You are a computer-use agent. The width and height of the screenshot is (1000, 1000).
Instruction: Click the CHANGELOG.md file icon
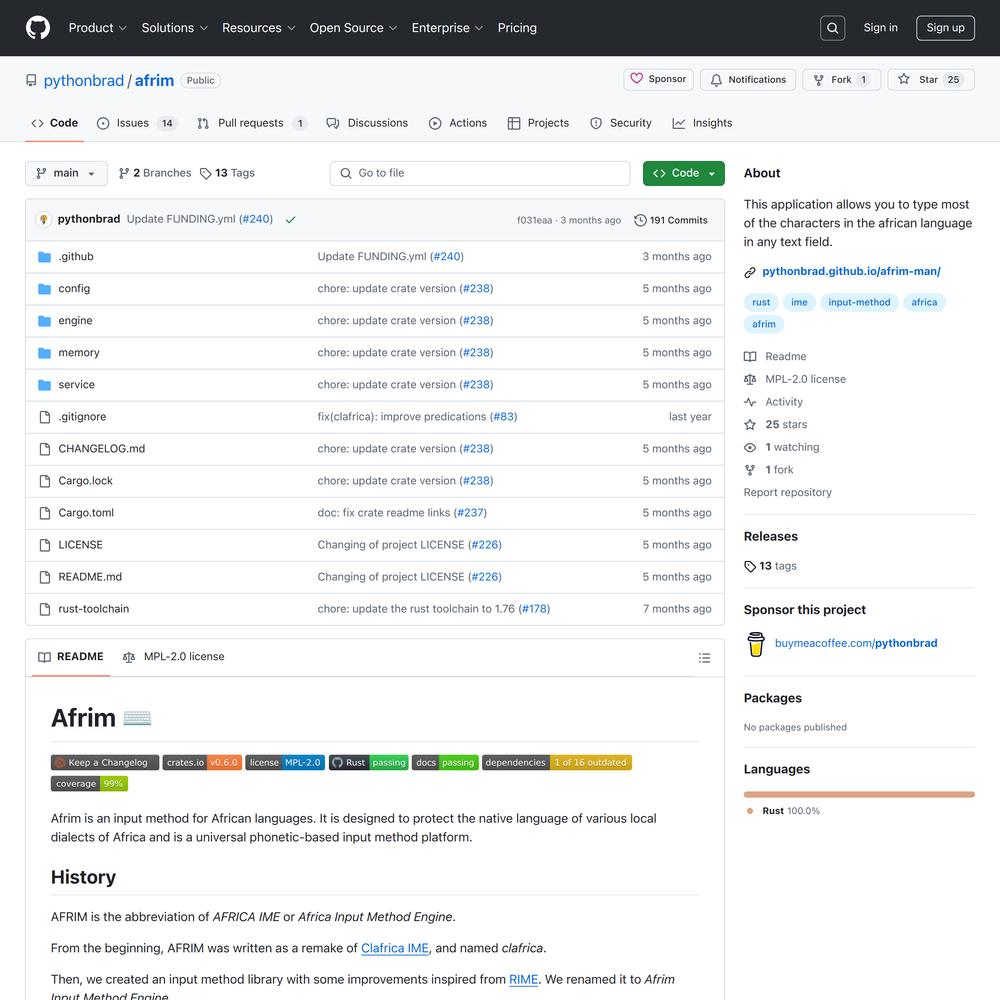point(45,449)
